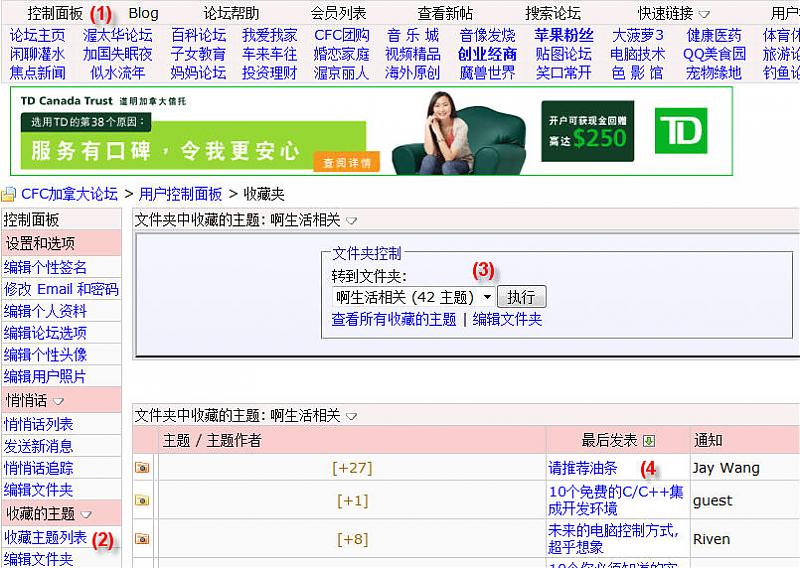Open the 收藏主题列表 sidebar link
800x568 pixels.
point(45,538)
